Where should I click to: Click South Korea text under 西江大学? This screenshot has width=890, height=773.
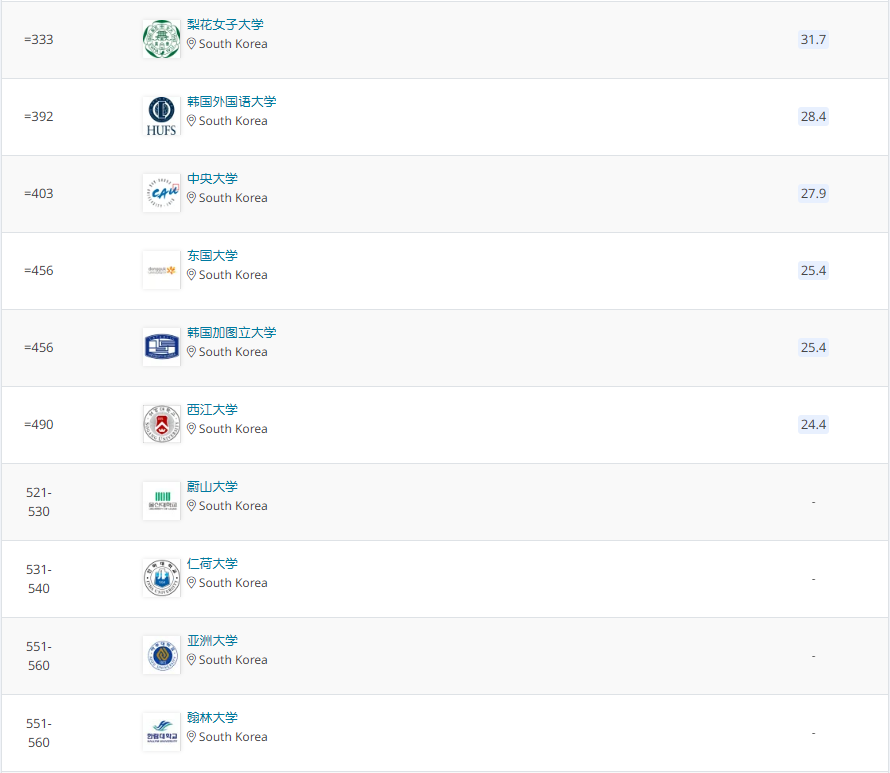click(233, 428)
